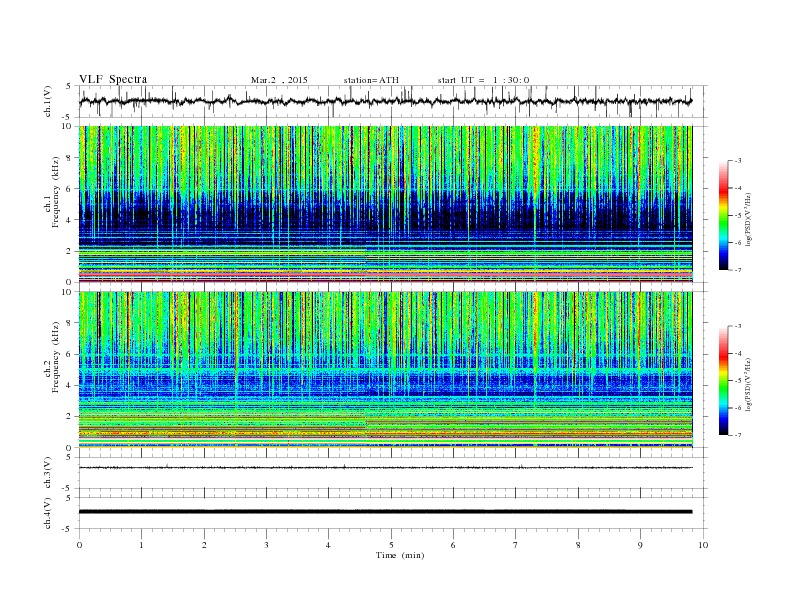
Task: Click the log(PSD) label beside the ch.1 colorbar
Action: (749, 220)
